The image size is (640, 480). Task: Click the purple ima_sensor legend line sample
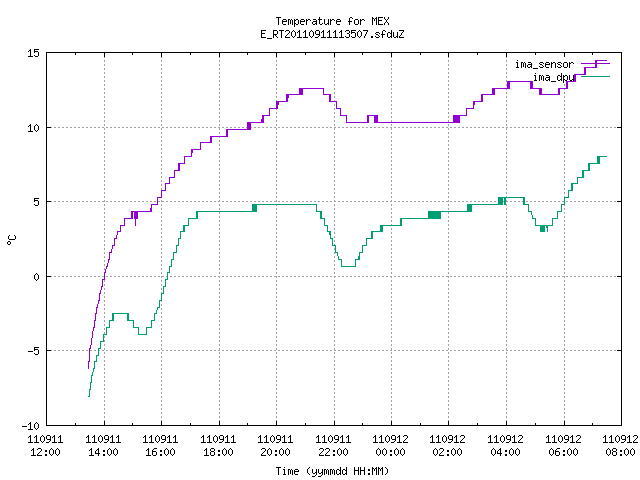click(596, 63)
